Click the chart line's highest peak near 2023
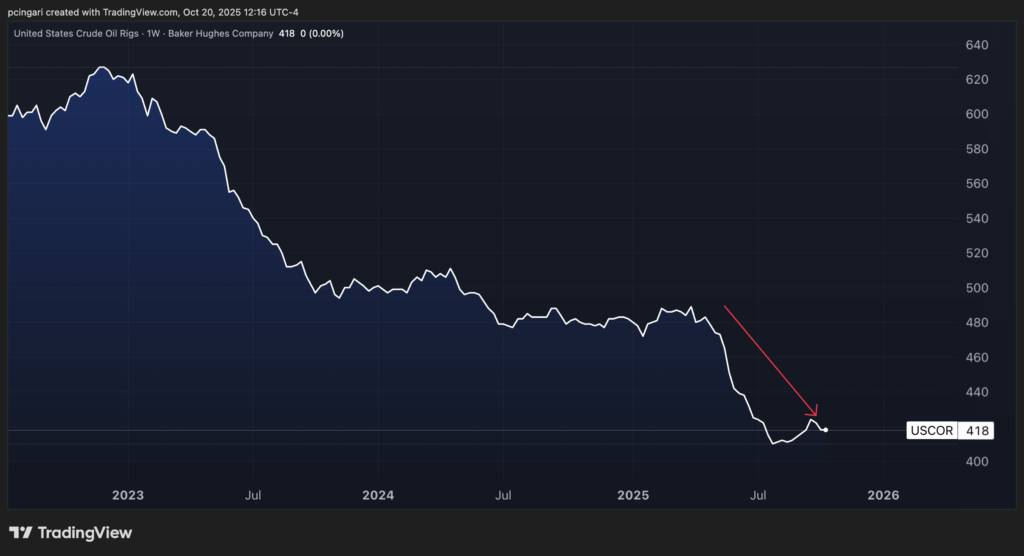 coord(100,67)
